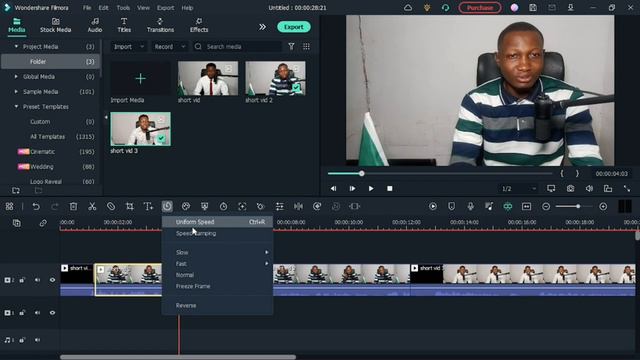Open the Import dropdown
The image size is (640, 360).
click(129, 47)
